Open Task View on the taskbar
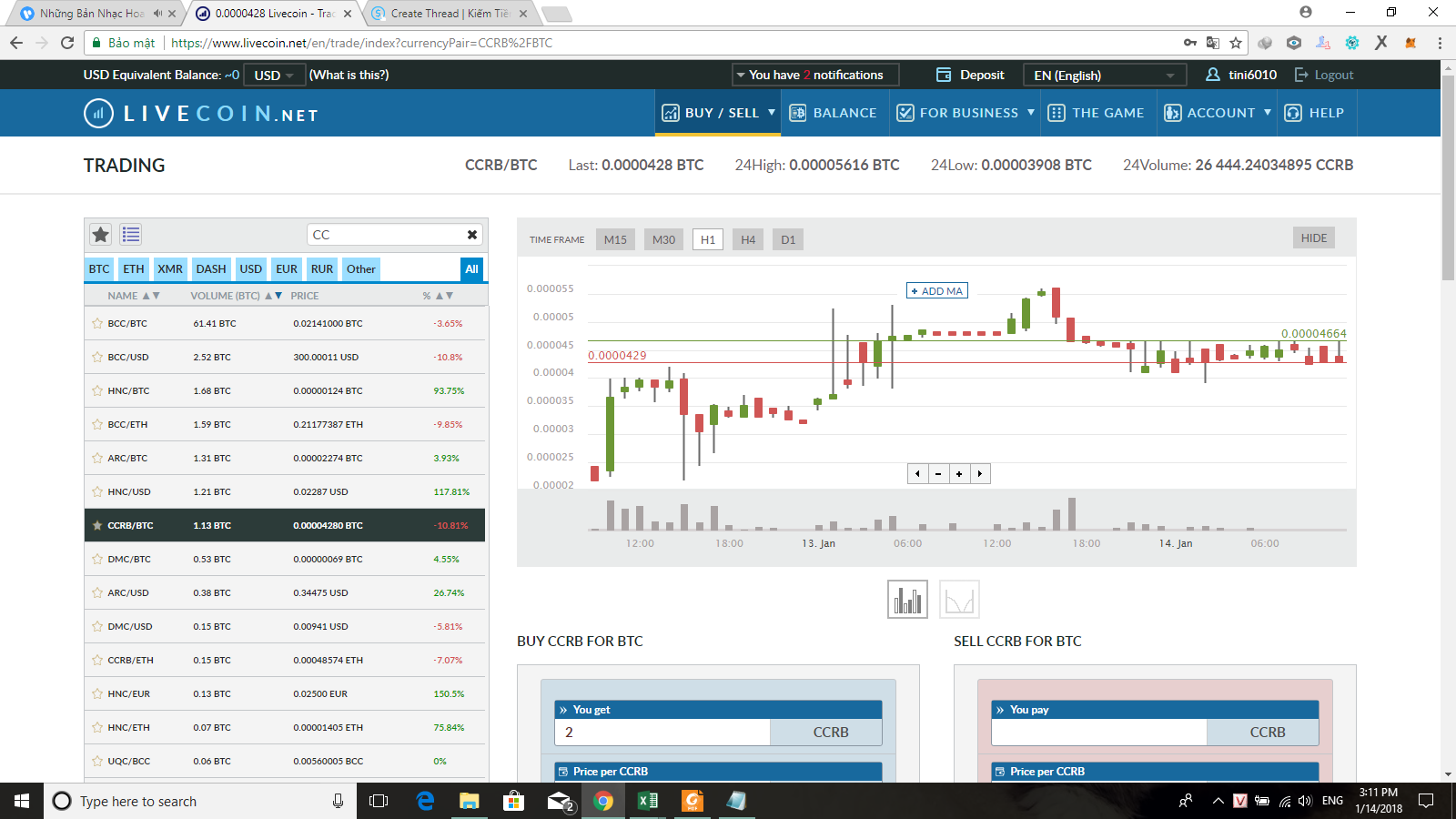The image size is (1456, 819). 379,801
